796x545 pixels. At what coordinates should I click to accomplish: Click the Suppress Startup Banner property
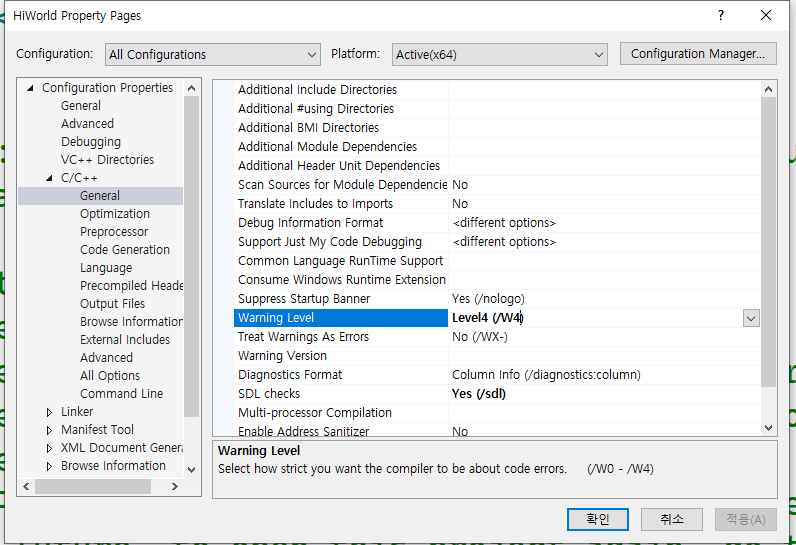pos(304,299)
